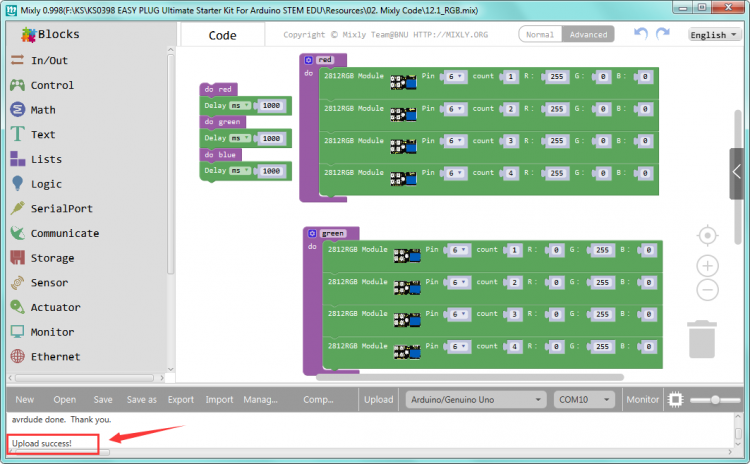Click the redo arrow icon
Image resolution: width=750 pixels, height=464 pixels.
(663, 34)
